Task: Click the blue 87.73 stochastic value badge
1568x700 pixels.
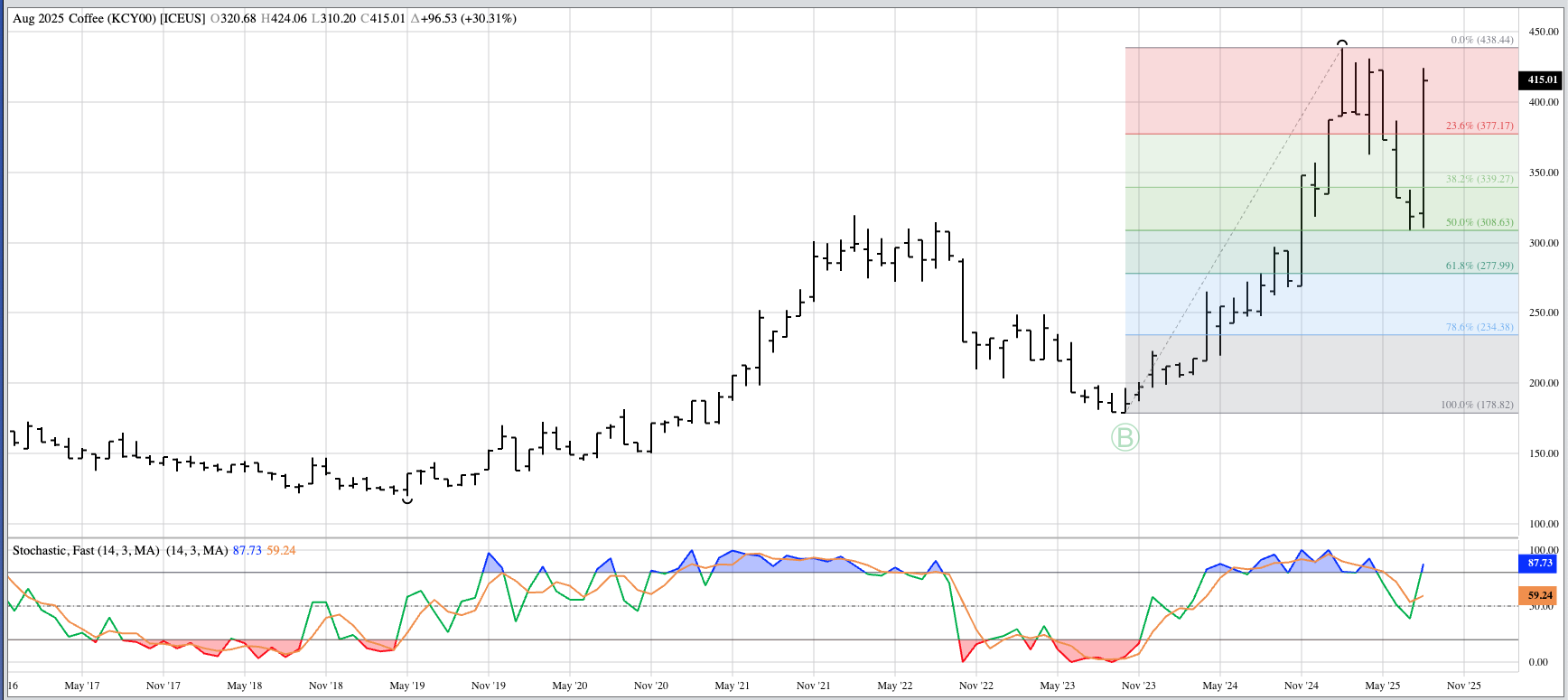Action: (1539, 563)
